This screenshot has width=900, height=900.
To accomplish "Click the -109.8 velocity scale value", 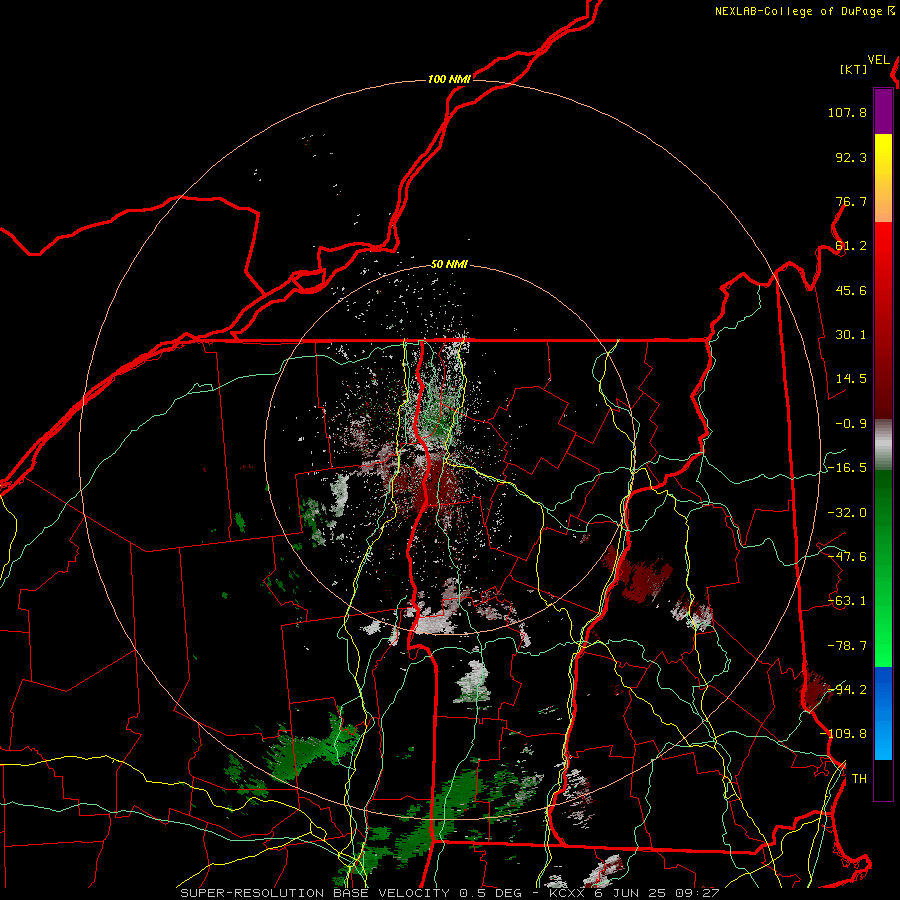I will point(843,734).
